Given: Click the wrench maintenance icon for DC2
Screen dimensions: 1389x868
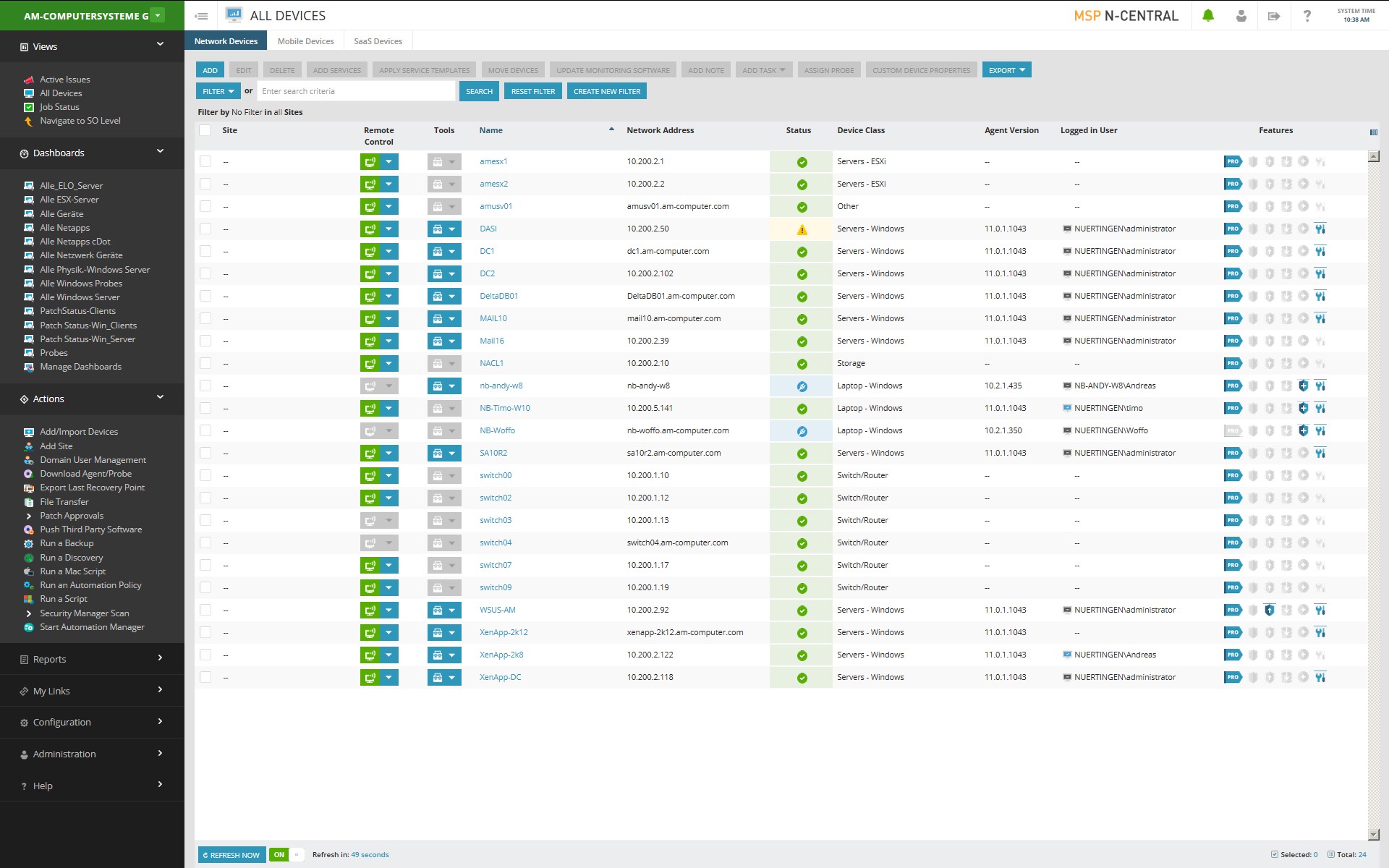Looking at the screenshot, I should [1320, 274].
